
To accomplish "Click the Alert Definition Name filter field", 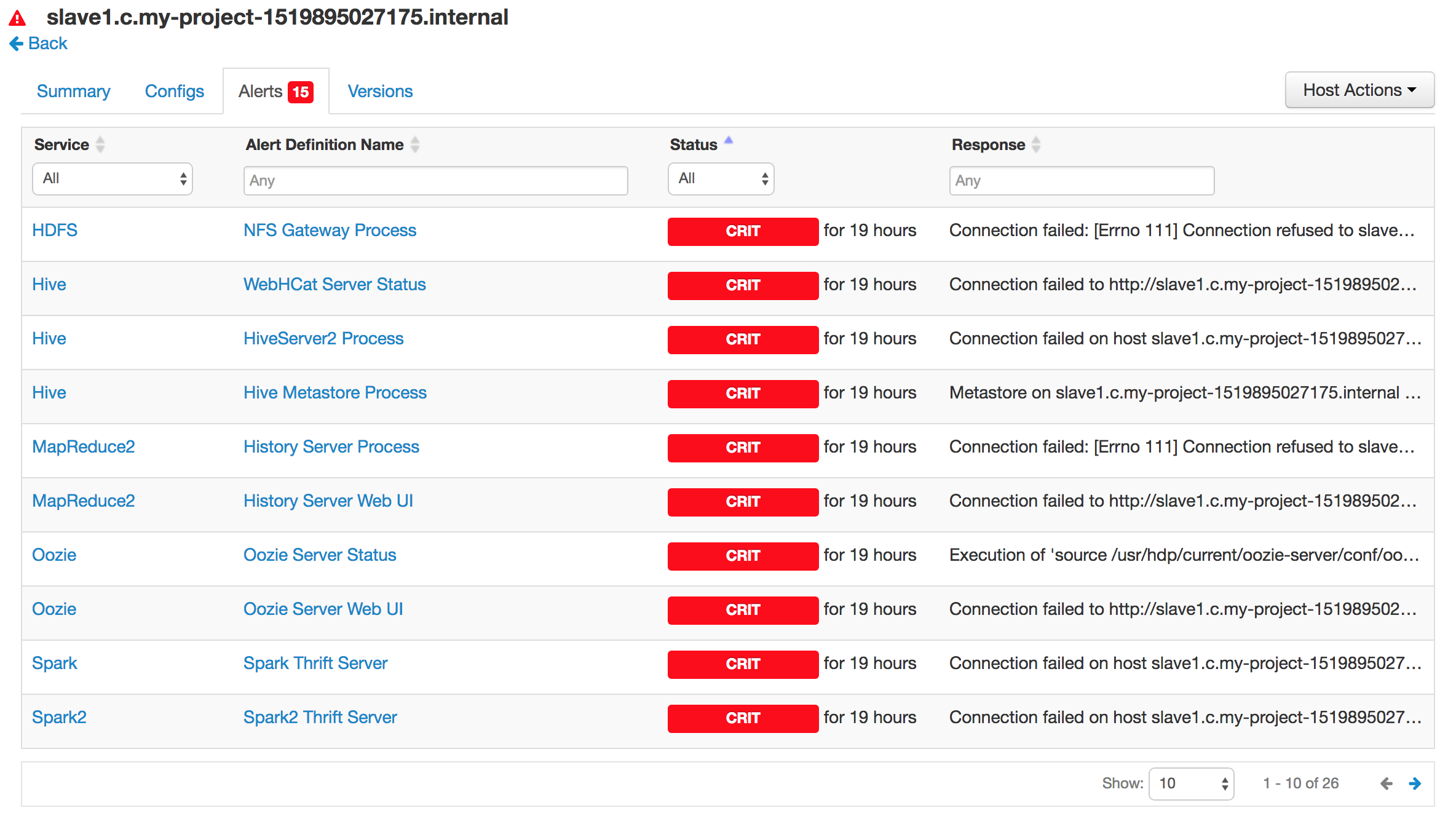I will coord(435,181).
